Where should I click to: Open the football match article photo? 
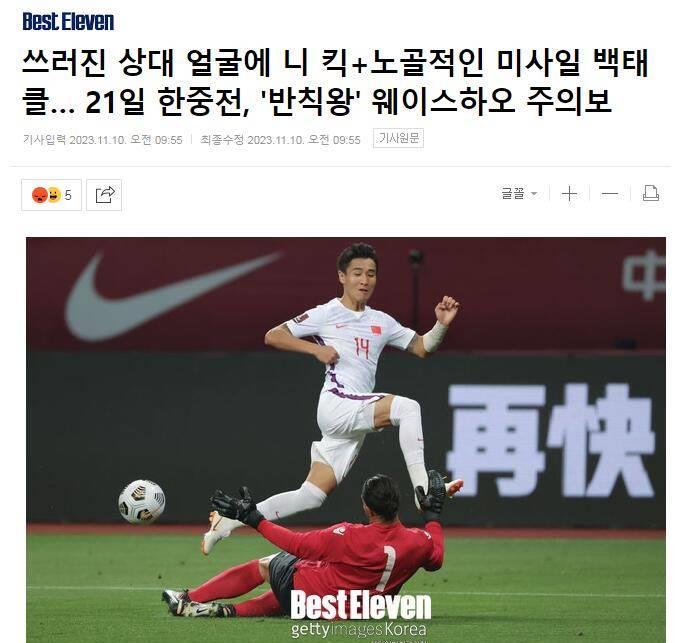coord(346,440)
